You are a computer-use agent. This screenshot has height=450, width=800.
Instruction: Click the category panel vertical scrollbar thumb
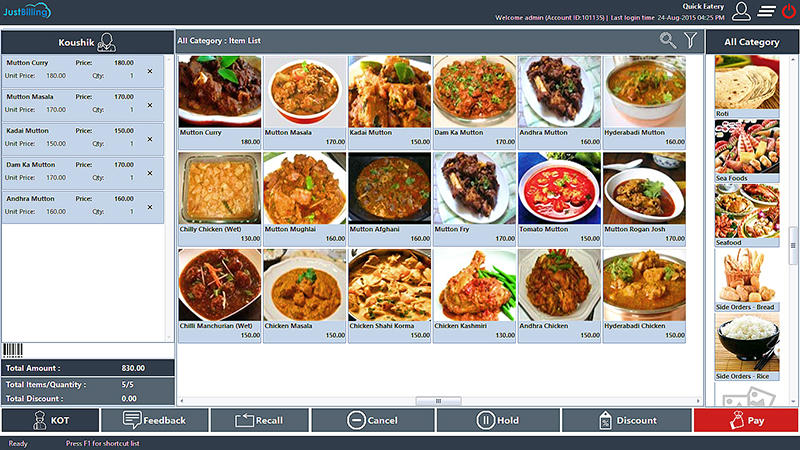coord(793,245)
